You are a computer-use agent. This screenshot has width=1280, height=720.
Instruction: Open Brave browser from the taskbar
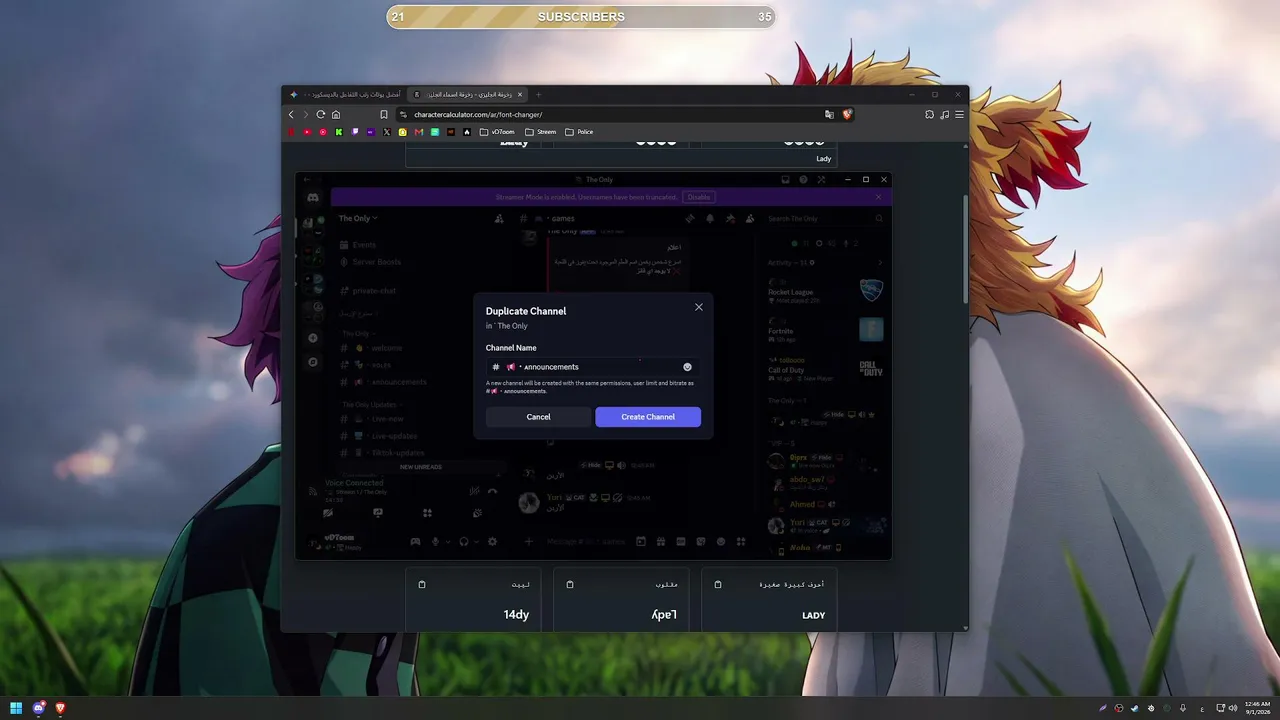(x=61, y=708)
